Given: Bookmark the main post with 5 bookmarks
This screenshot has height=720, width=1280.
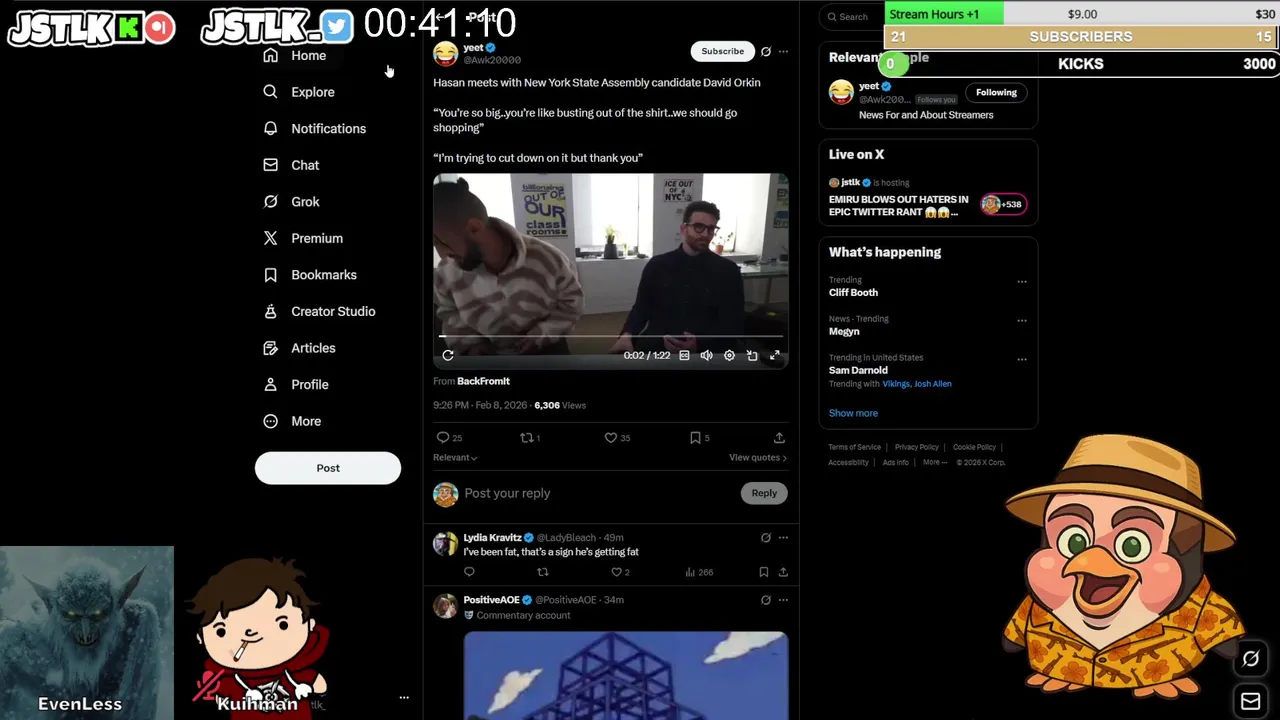Looking at the screenshot, I should tap(695, 437).
